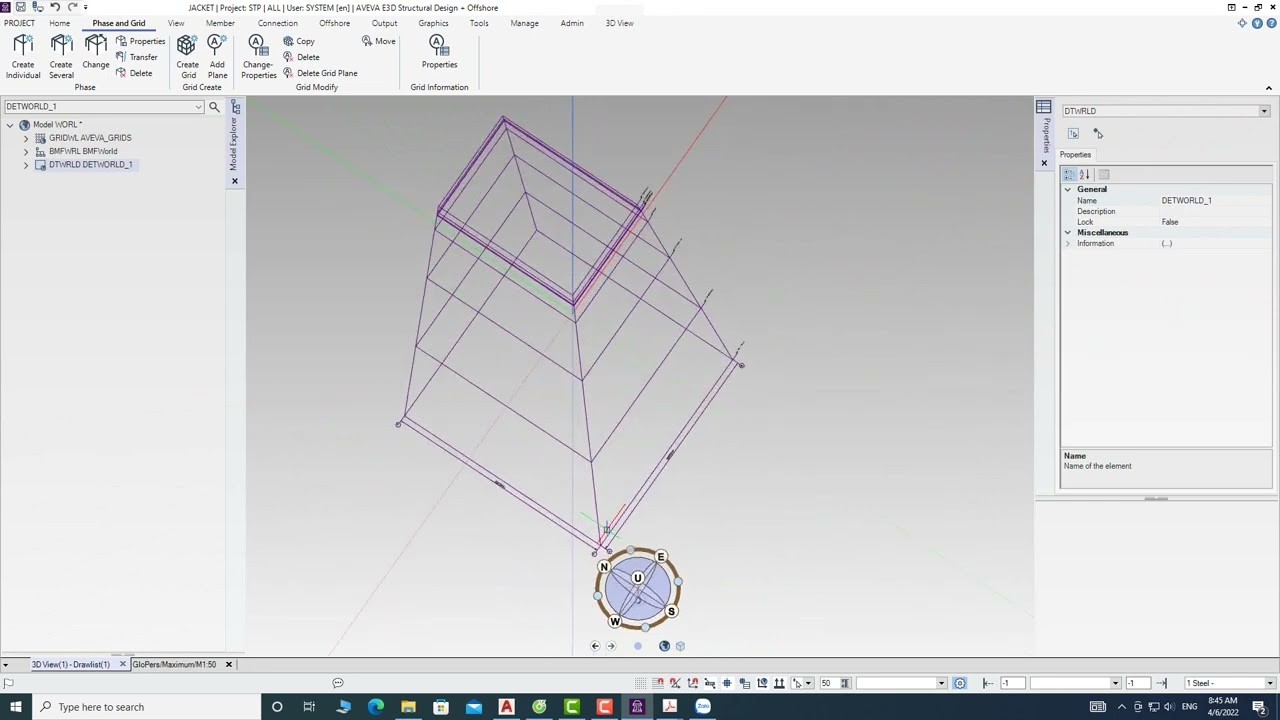This screenshot has width=1280, height=720.
Task: Close the Properties side panel
Action: click(x=1044, y=163)
